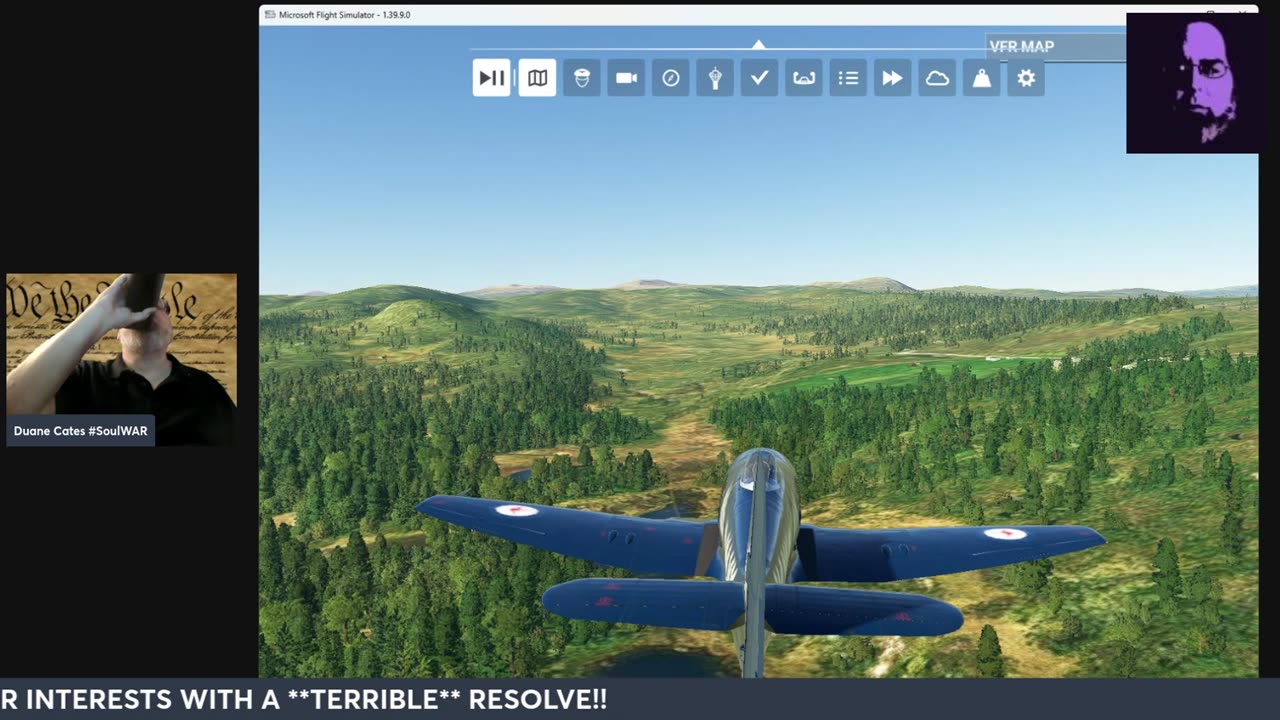The width and height of the screenshot is (1280, 720).
Task: Open toolbar settings gear icon
Action: (x=1027, y=78)
